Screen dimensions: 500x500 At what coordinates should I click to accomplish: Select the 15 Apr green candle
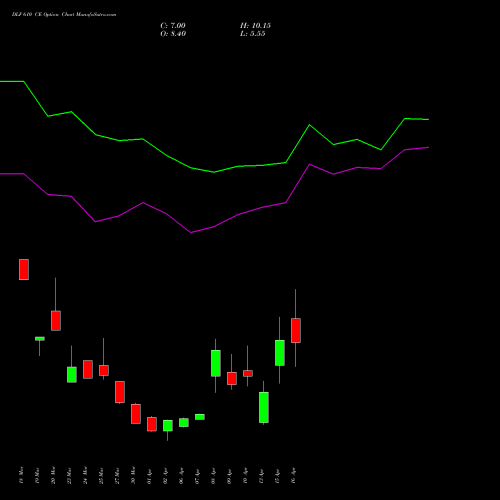(x=280, y=353)
